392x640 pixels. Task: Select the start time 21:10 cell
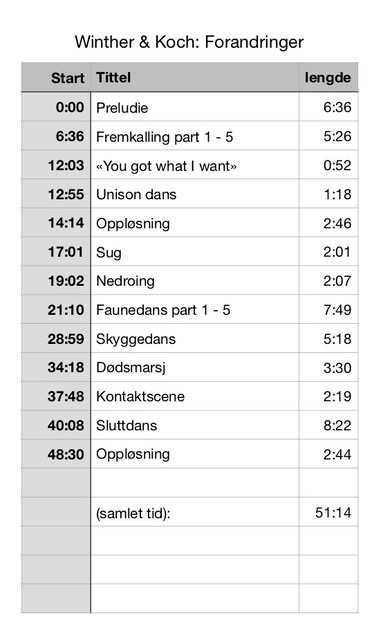pos(56,310)
